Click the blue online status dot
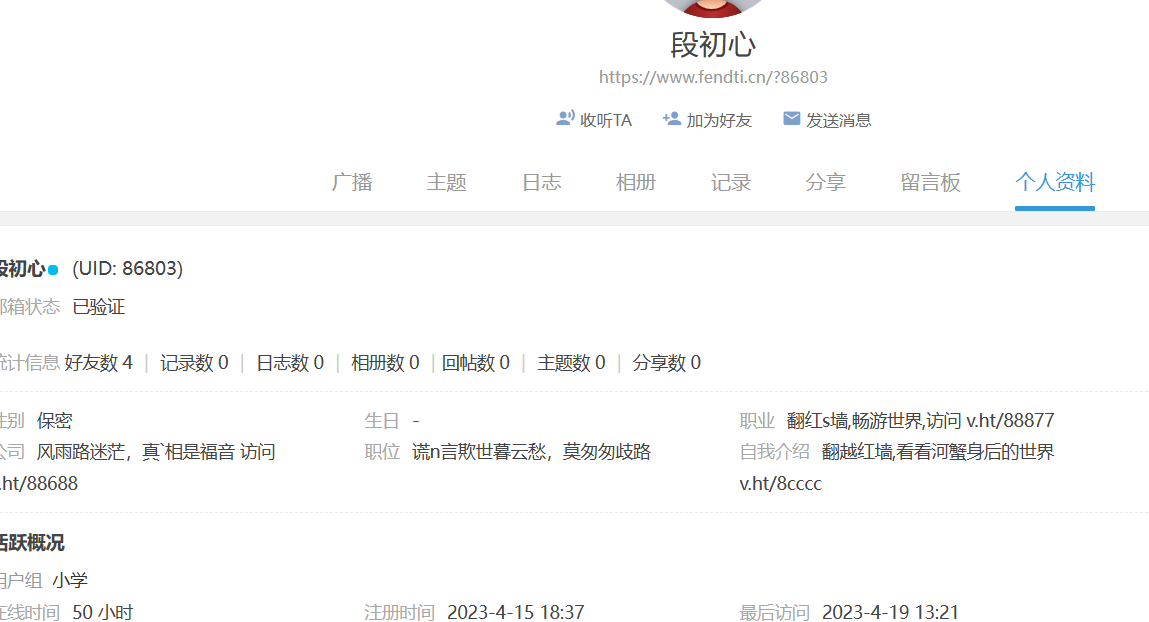This screenshot has width=1149, height=622. (x=53, y=270)
